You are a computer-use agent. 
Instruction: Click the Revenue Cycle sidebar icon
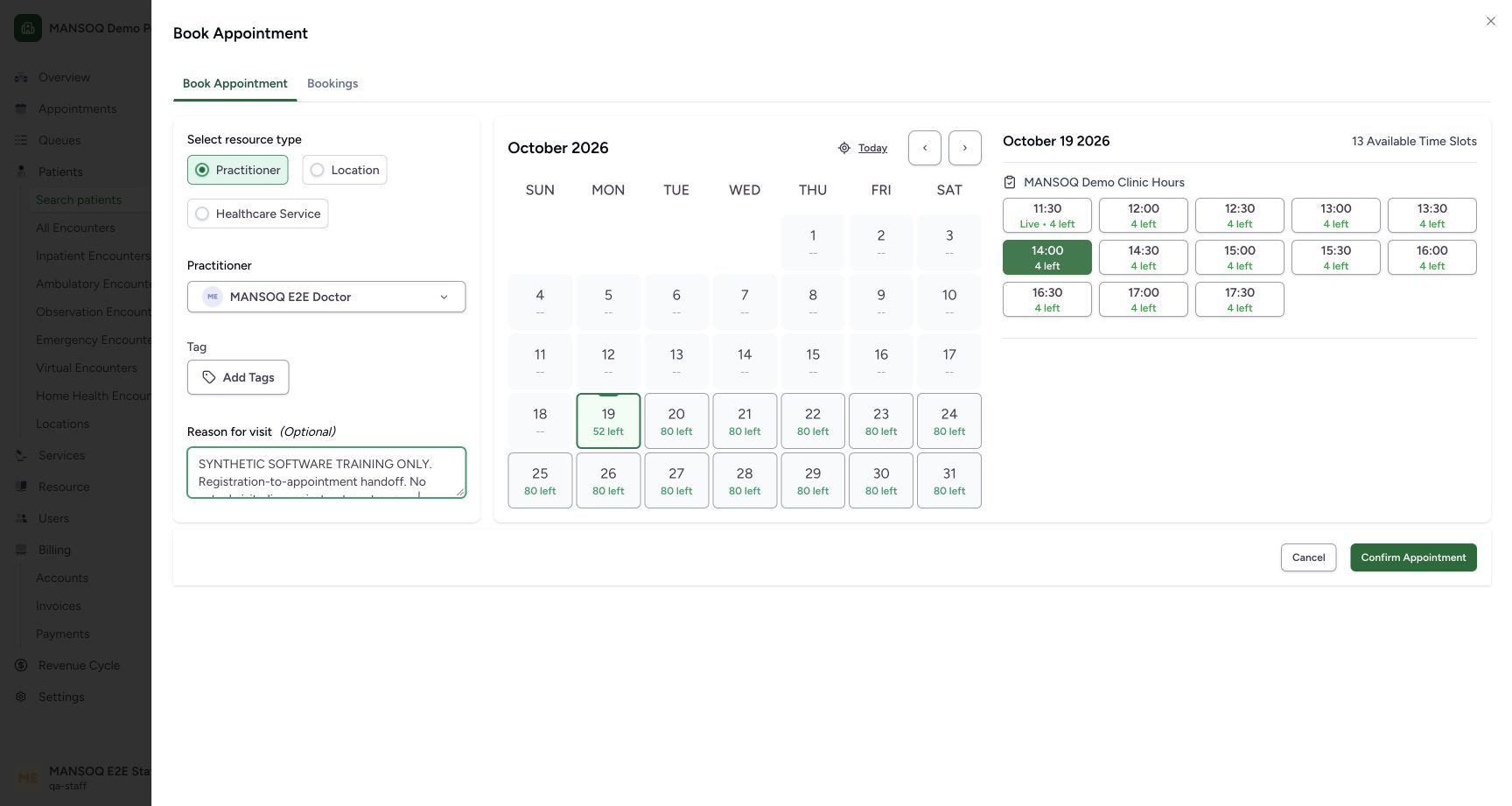21,665
